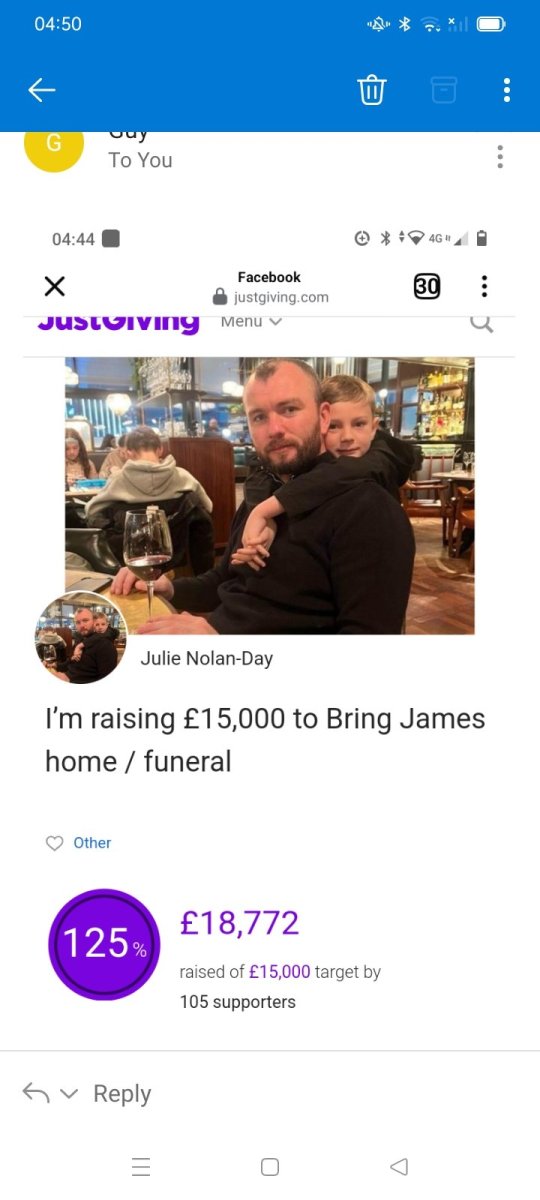Tap the Reply button
Image resolution: width=540 pixels, height=1200 pixels.
[122, 1094]
